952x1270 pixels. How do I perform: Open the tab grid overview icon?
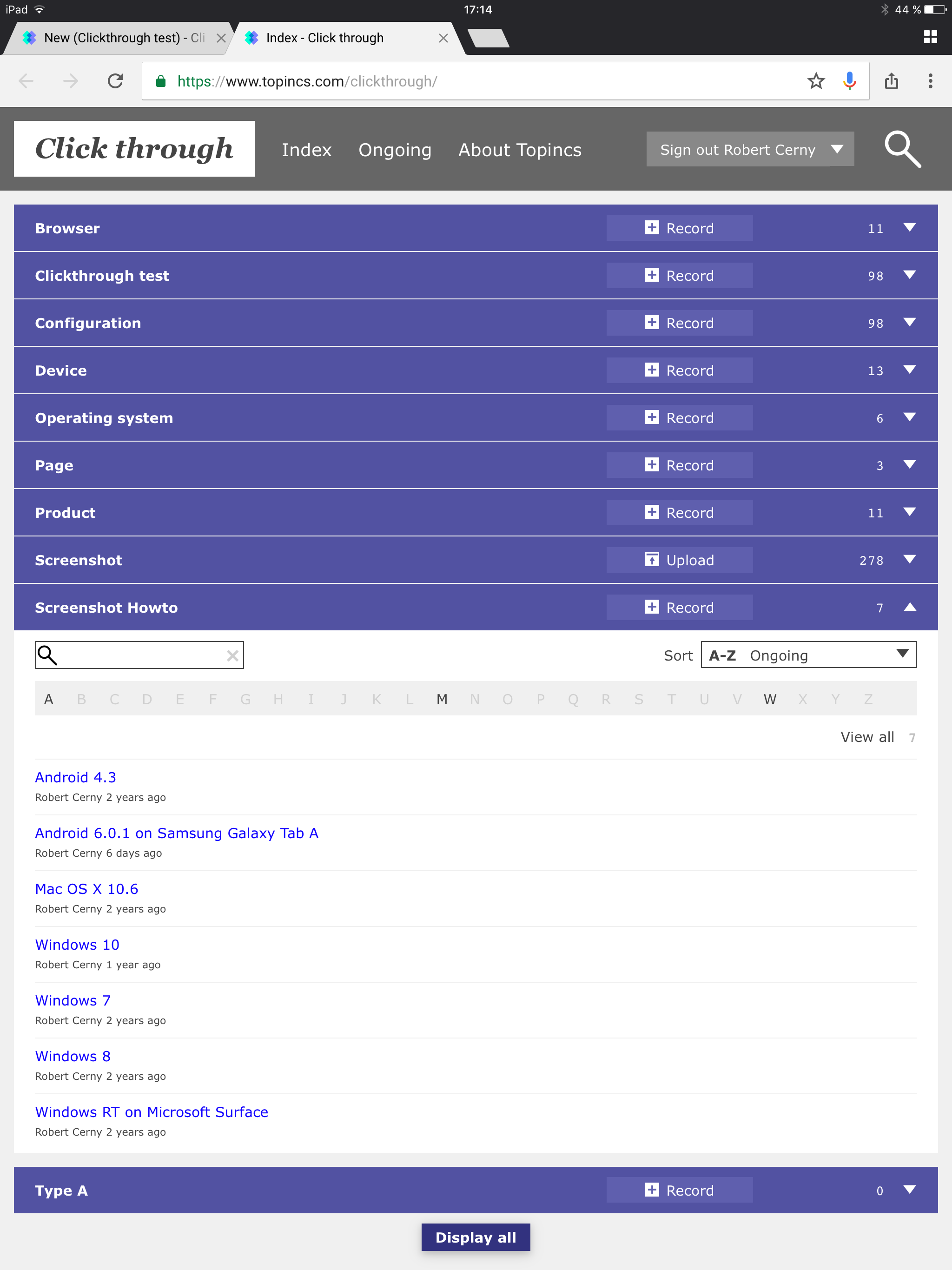930,37
